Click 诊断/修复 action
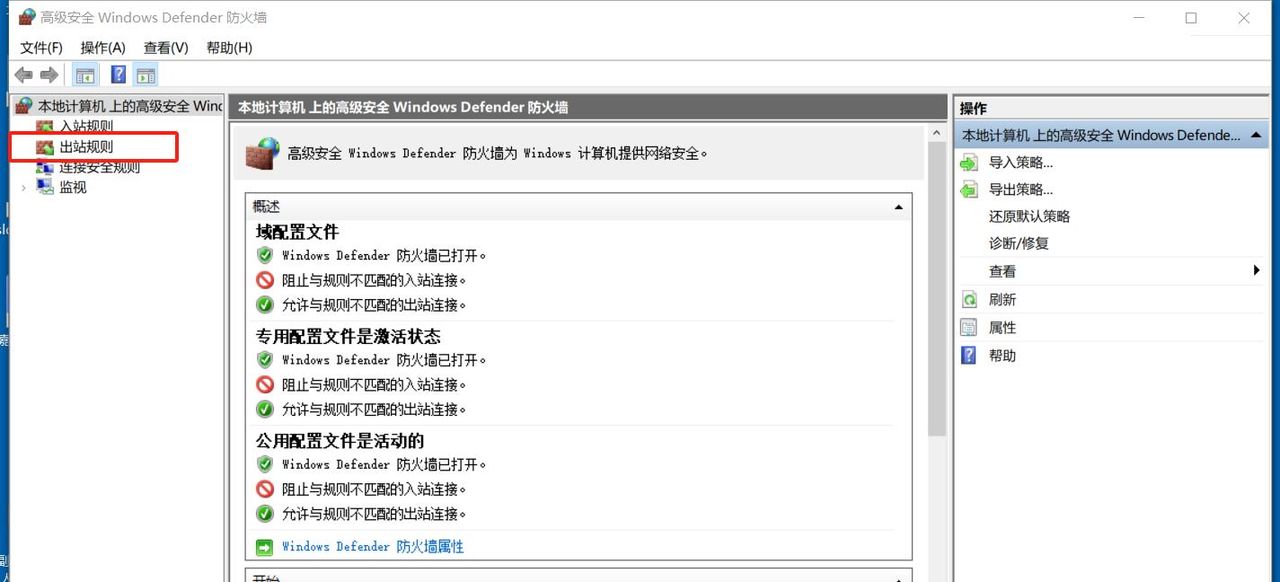 coord(1018,243)
